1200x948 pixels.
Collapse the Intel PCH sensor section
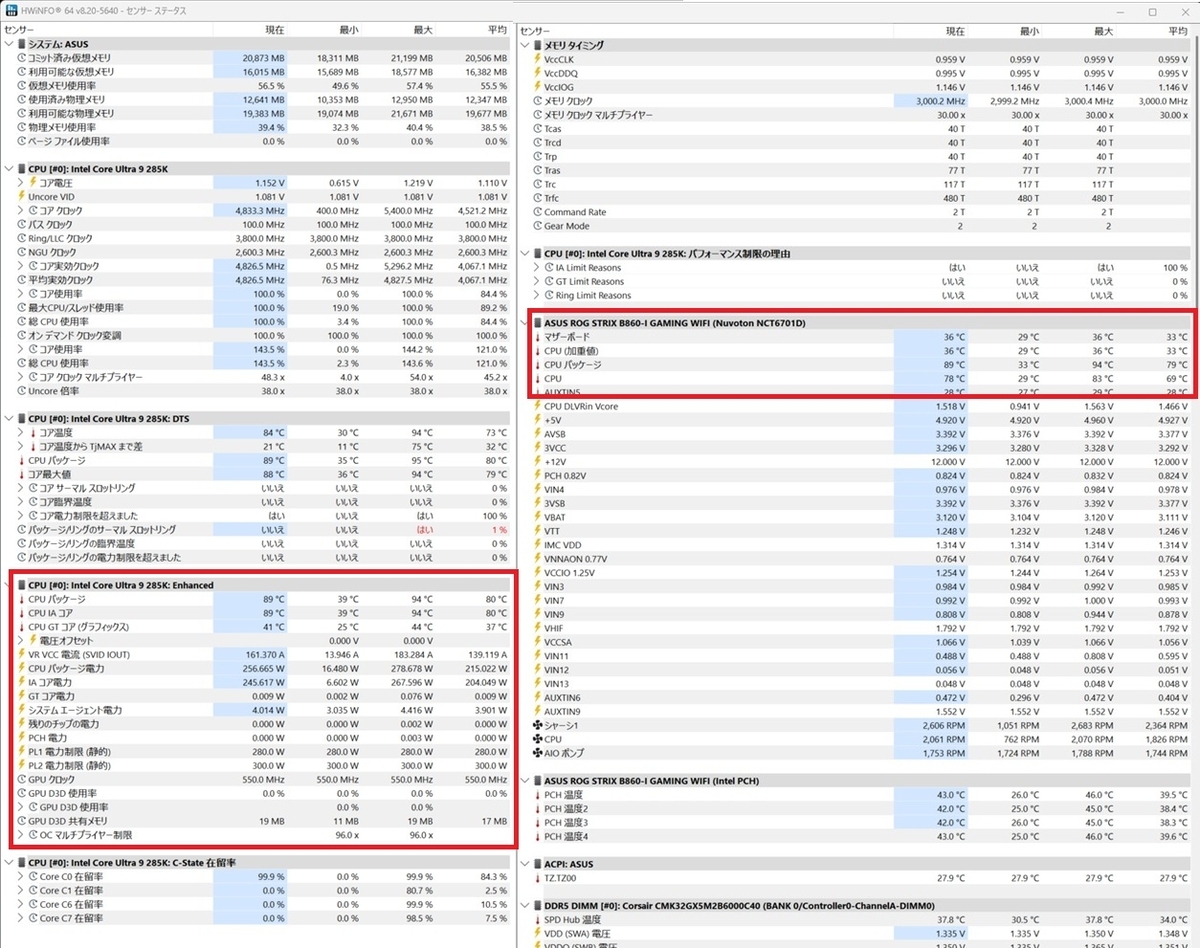click(524, 781)
